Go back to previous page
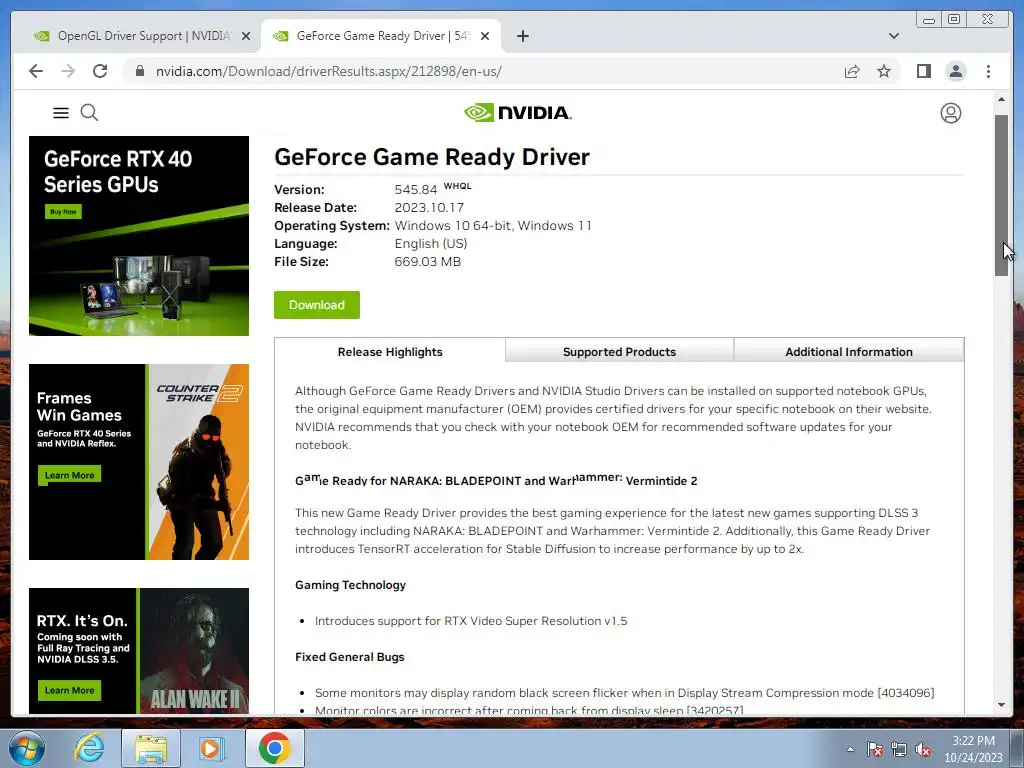 pos(36,71)
